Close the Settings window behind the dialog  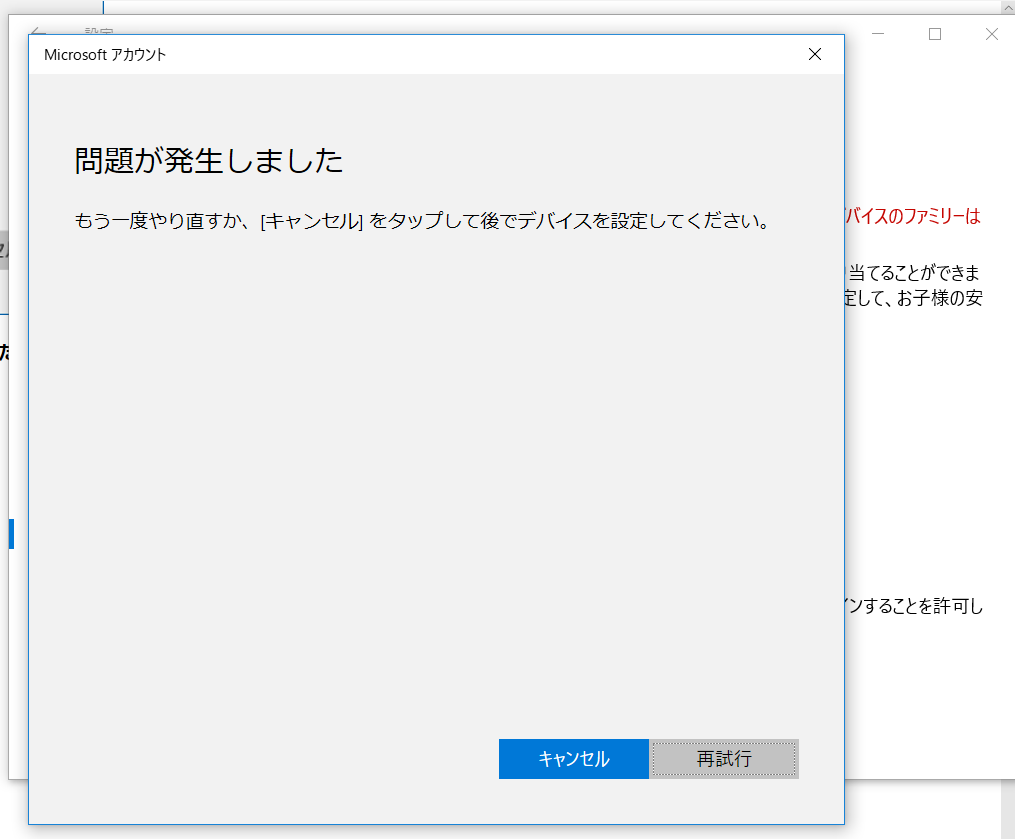click(x=992, y=34)
